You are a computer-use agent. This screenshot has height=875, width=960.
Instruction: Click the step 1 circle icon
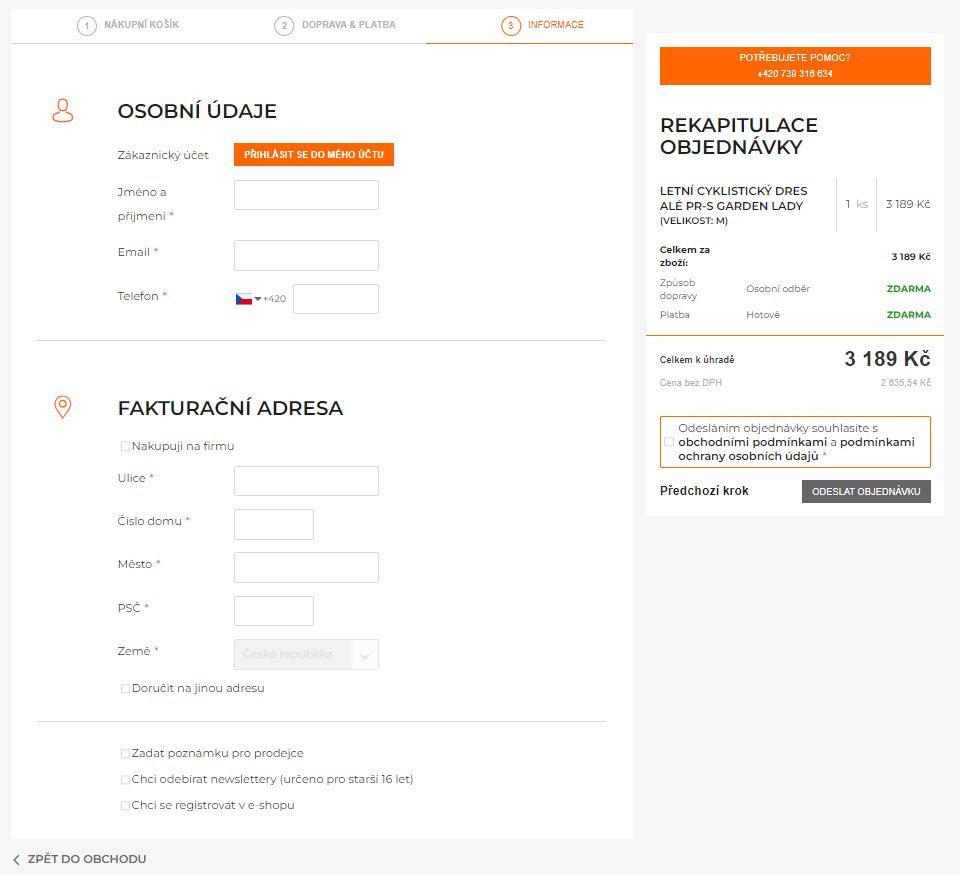87,26
